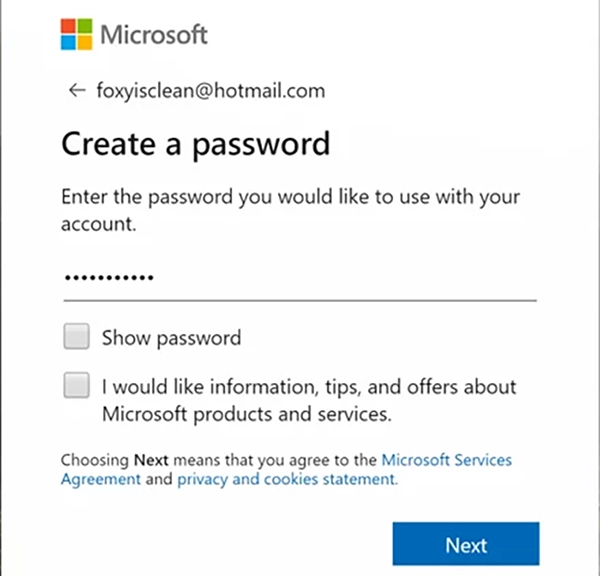Click the "Create a password" heading
The height and width of the screenshot is (576, 600).
(x=196, y=144)
